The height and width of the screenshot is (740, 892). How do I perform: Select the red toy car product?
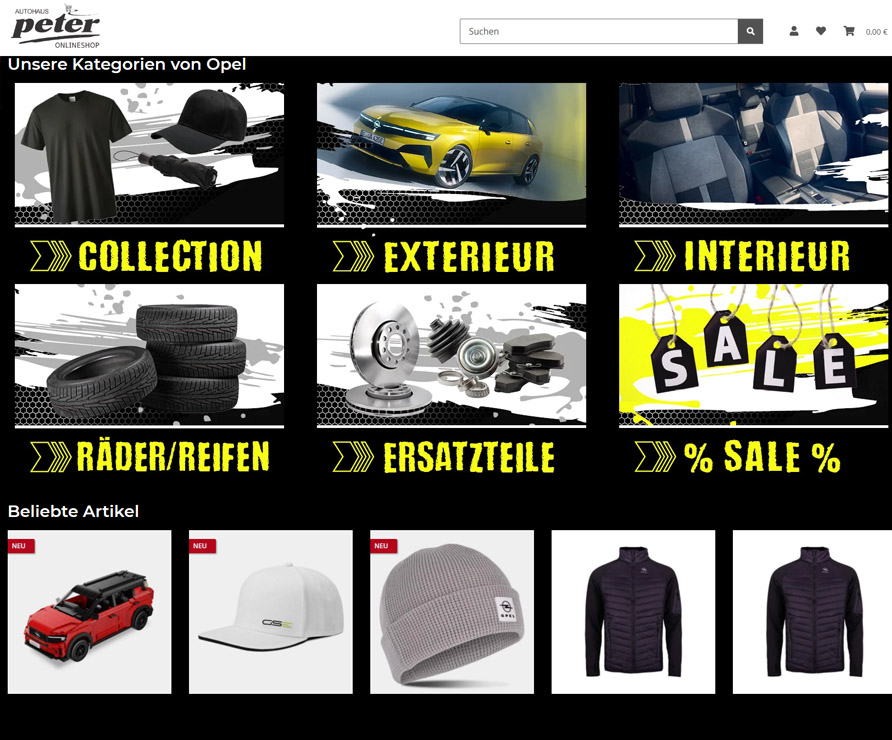[x=89, y=612]
